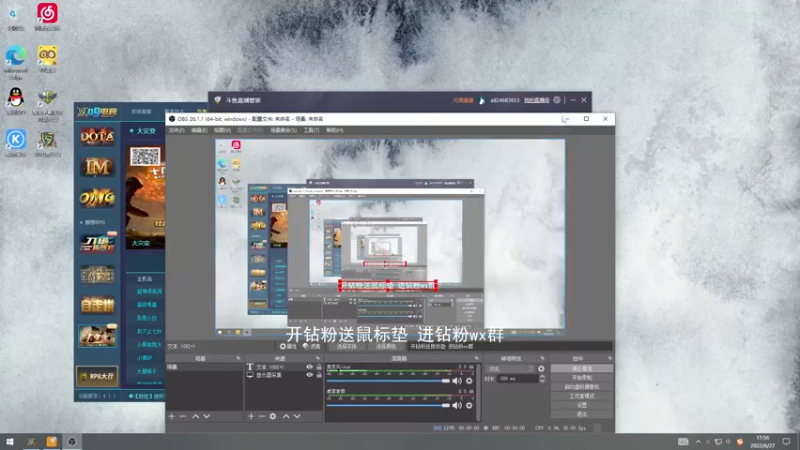Move the source down in Sources panel
The height and width of the screenshot is (450, 800).
(297, 416)
